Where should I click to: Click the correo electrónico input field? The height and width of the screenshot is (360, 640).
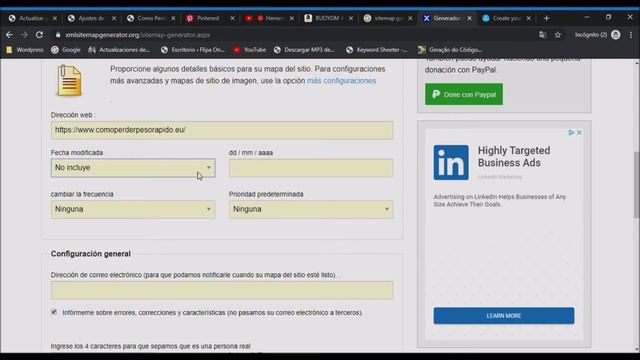point(222,290)
